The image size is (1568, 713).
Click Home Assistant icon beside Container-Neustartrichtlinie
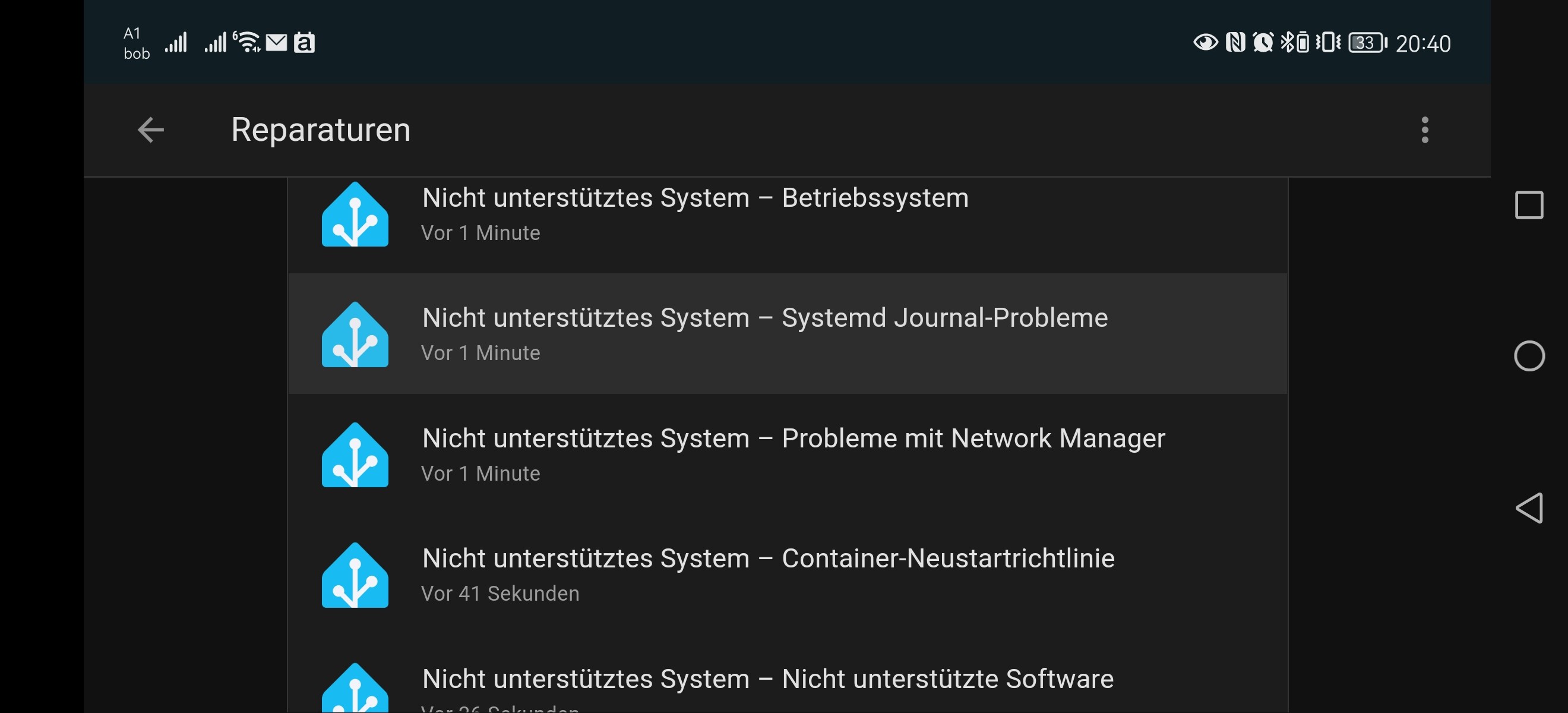click(355, 575)
